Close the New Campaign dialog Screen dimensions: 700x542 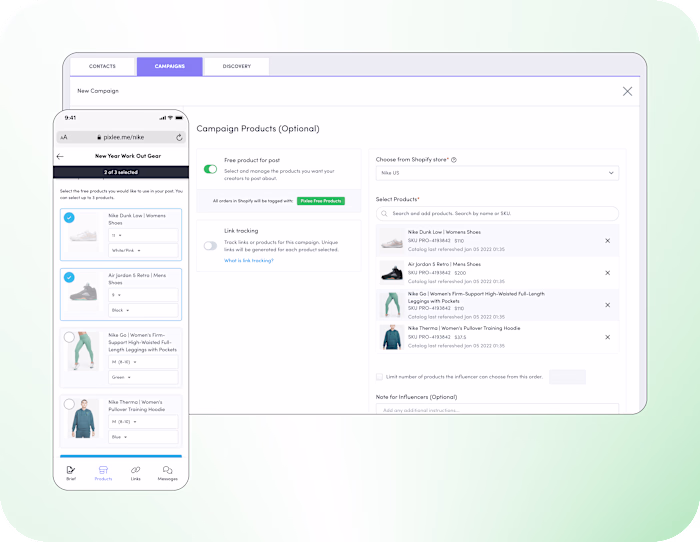click(x=627, y=92)
